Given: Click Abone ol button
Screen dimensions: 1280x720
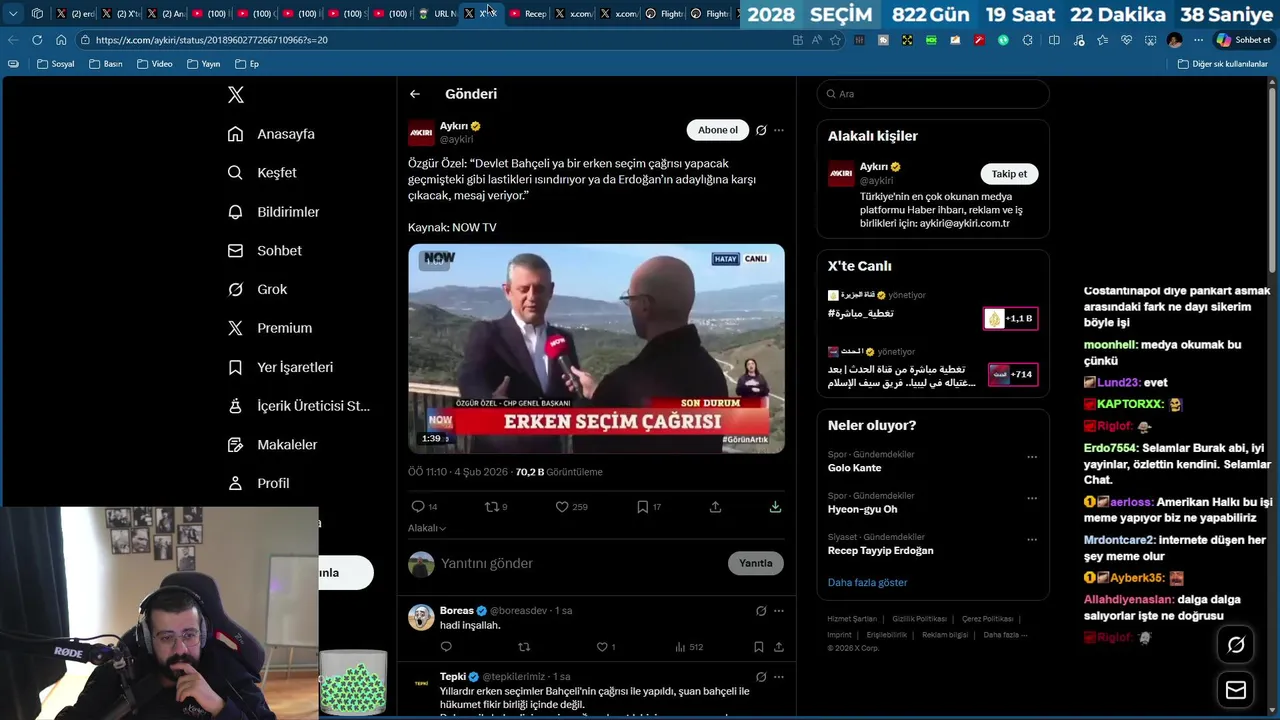Looking at the screenshot, I should click(x=718, y=130).
